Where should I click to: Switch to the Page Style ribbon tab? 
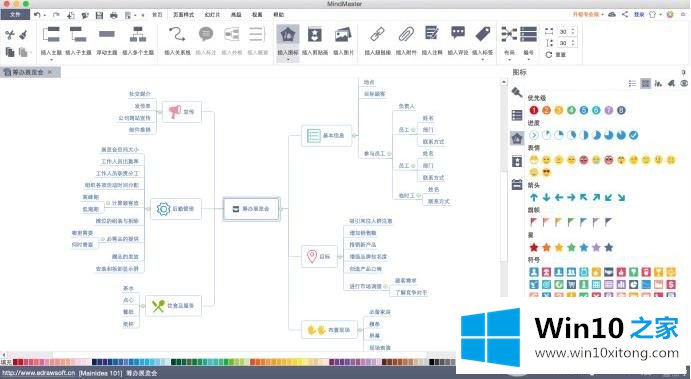tap(183, 15)
